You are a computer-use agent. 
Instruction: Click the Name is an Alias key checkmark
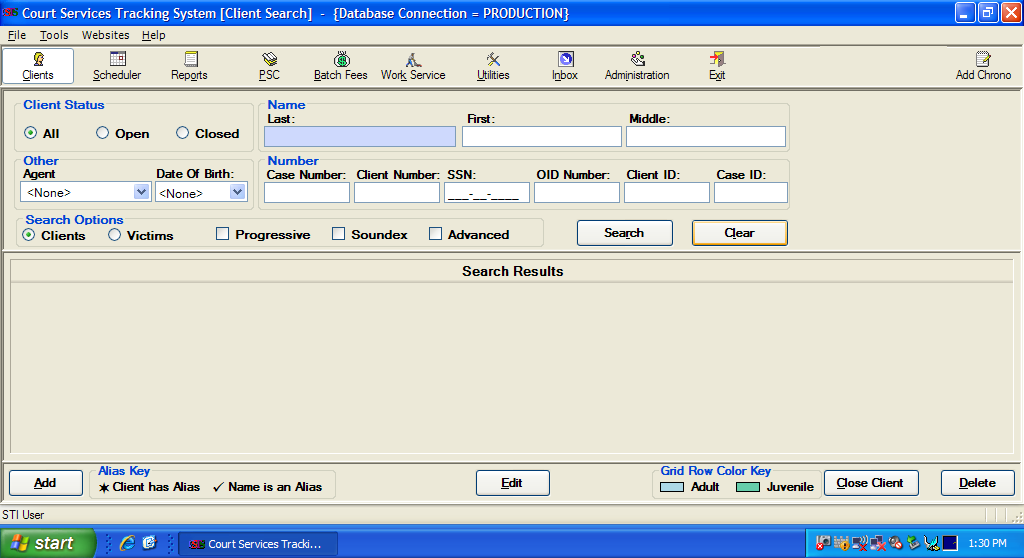(x=218, y=487)
